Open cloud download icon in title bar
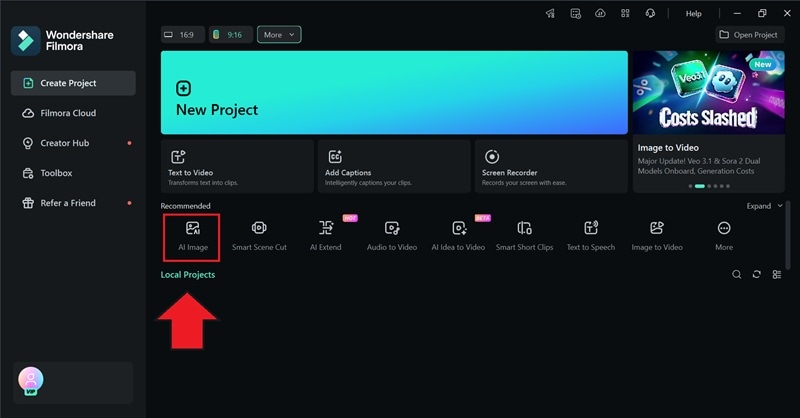This screenshot has width=800, height=418. coord(601,14)
